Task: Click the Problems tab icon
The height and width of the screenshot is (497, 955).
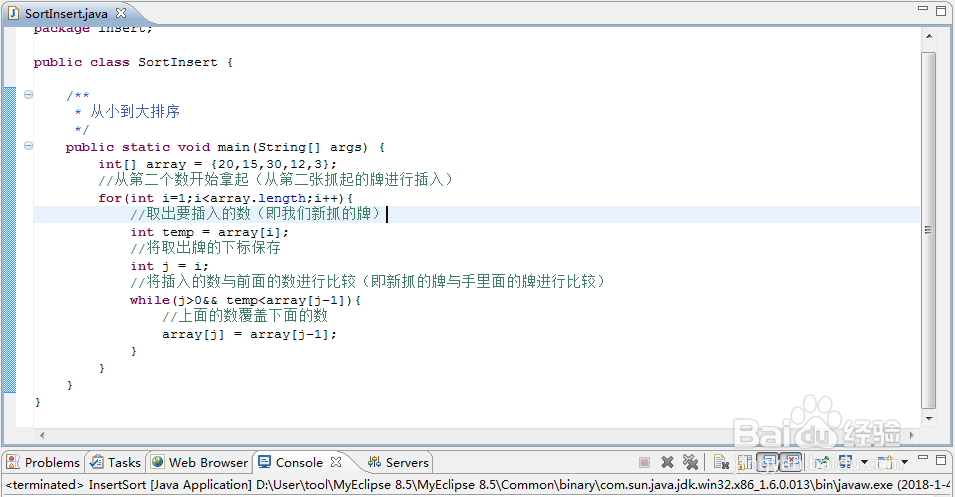Action: [x=13, y=462]
